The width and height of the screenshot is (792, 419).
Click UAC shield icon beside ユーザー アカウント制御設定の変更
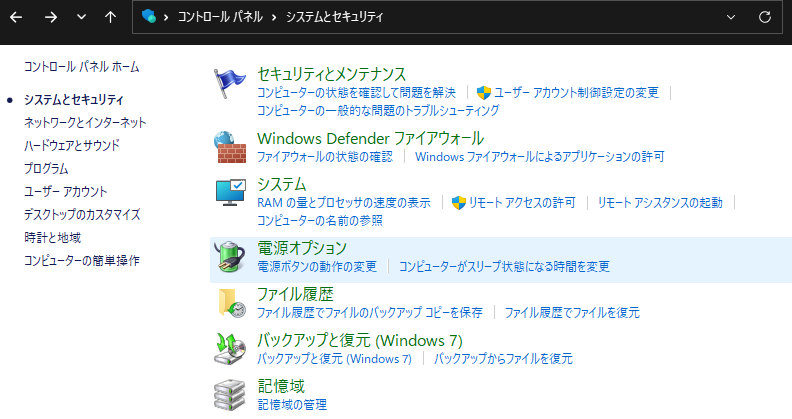pyautogui.click(x=484, y=93)
